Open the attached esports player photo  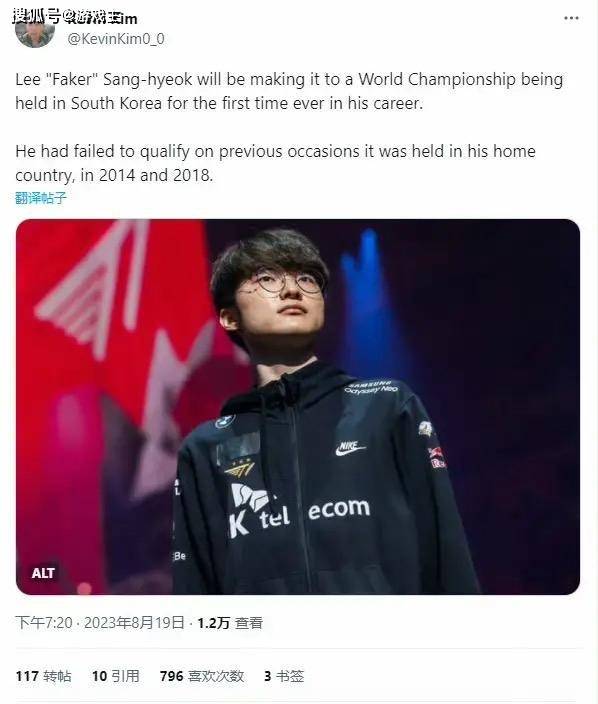click(298, 407)
